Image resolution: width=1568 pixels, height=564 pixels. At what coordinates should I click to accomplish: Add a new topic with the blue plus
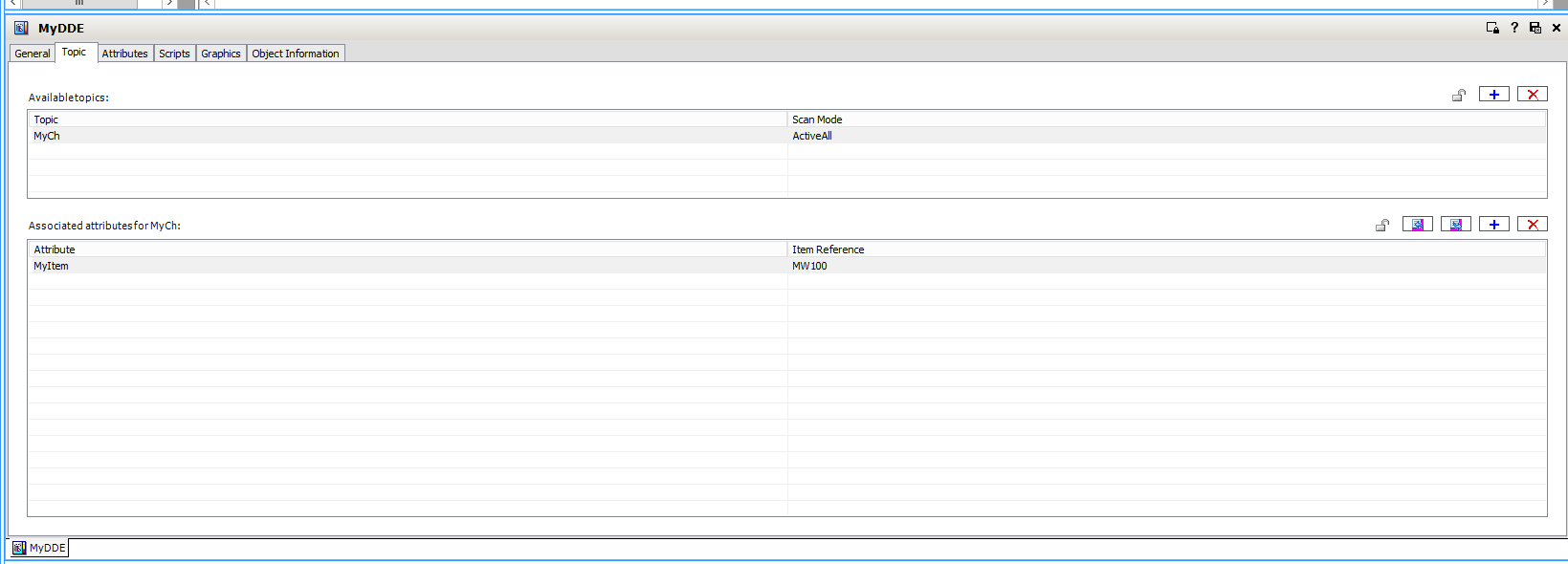(x=1493, y=94)
